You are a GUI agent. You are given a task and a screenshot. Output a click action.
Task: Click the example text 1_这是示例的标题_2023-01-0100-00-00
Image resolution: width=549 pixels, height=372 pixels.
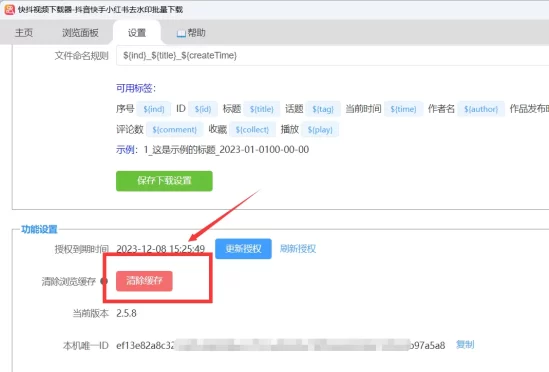pyautogui.click(x=226, y=150)
